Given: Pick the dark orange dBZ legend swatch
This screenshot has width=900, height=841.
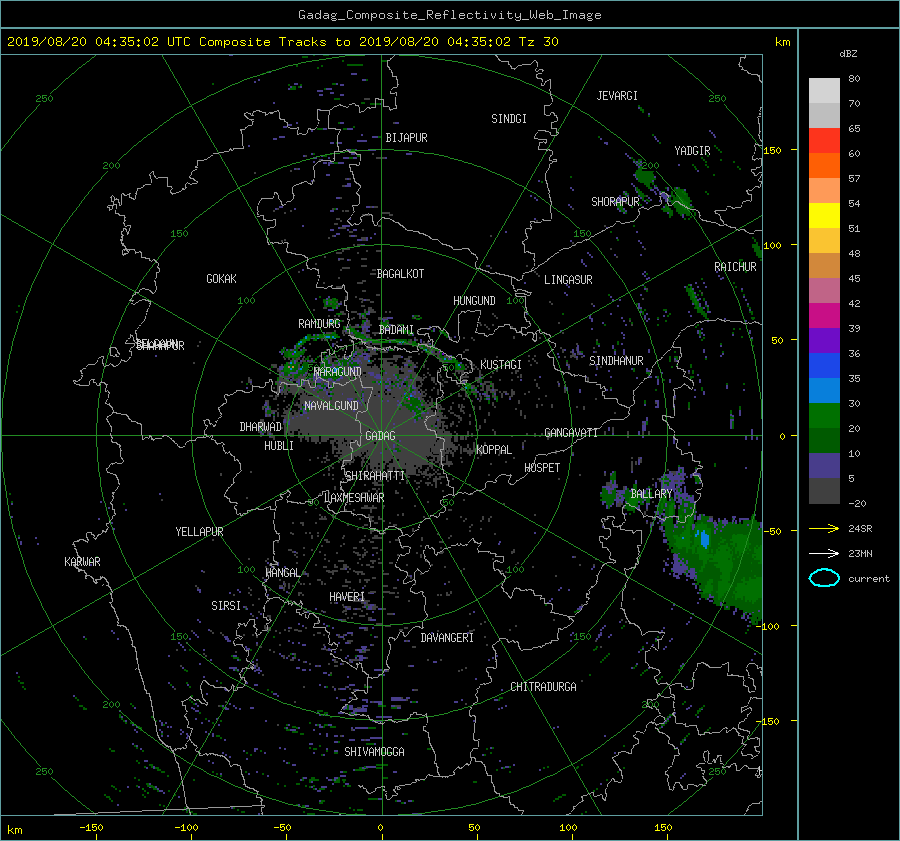Looking at the screenshot, I should tap(824, 166).
